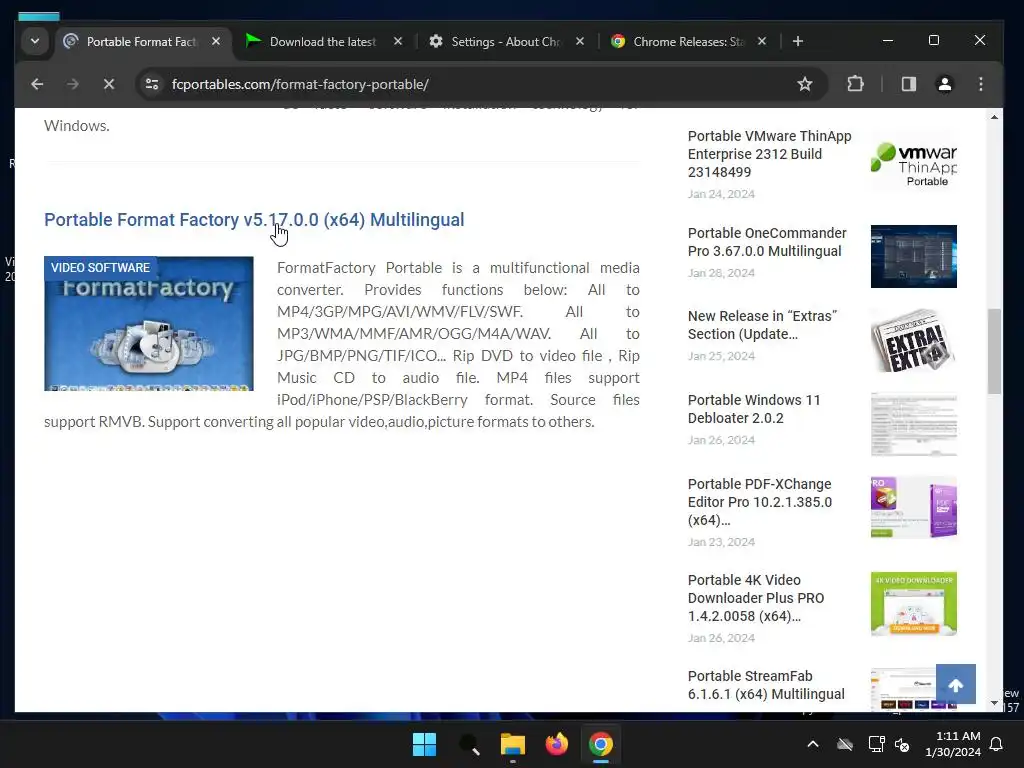Open Portable VMware ThinApp Enterprise link

769,154
